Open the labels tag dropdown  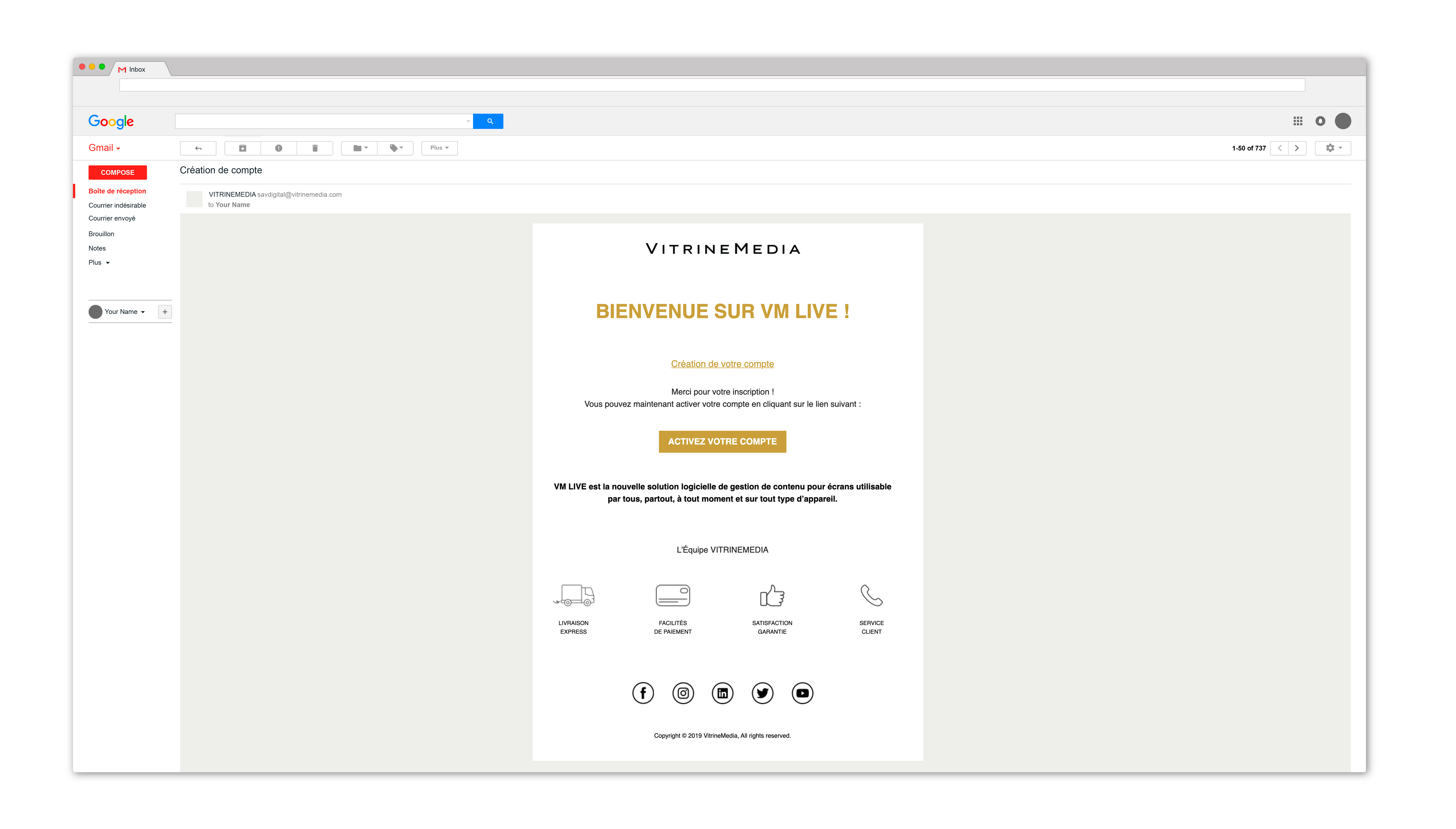tap(395, 148)
